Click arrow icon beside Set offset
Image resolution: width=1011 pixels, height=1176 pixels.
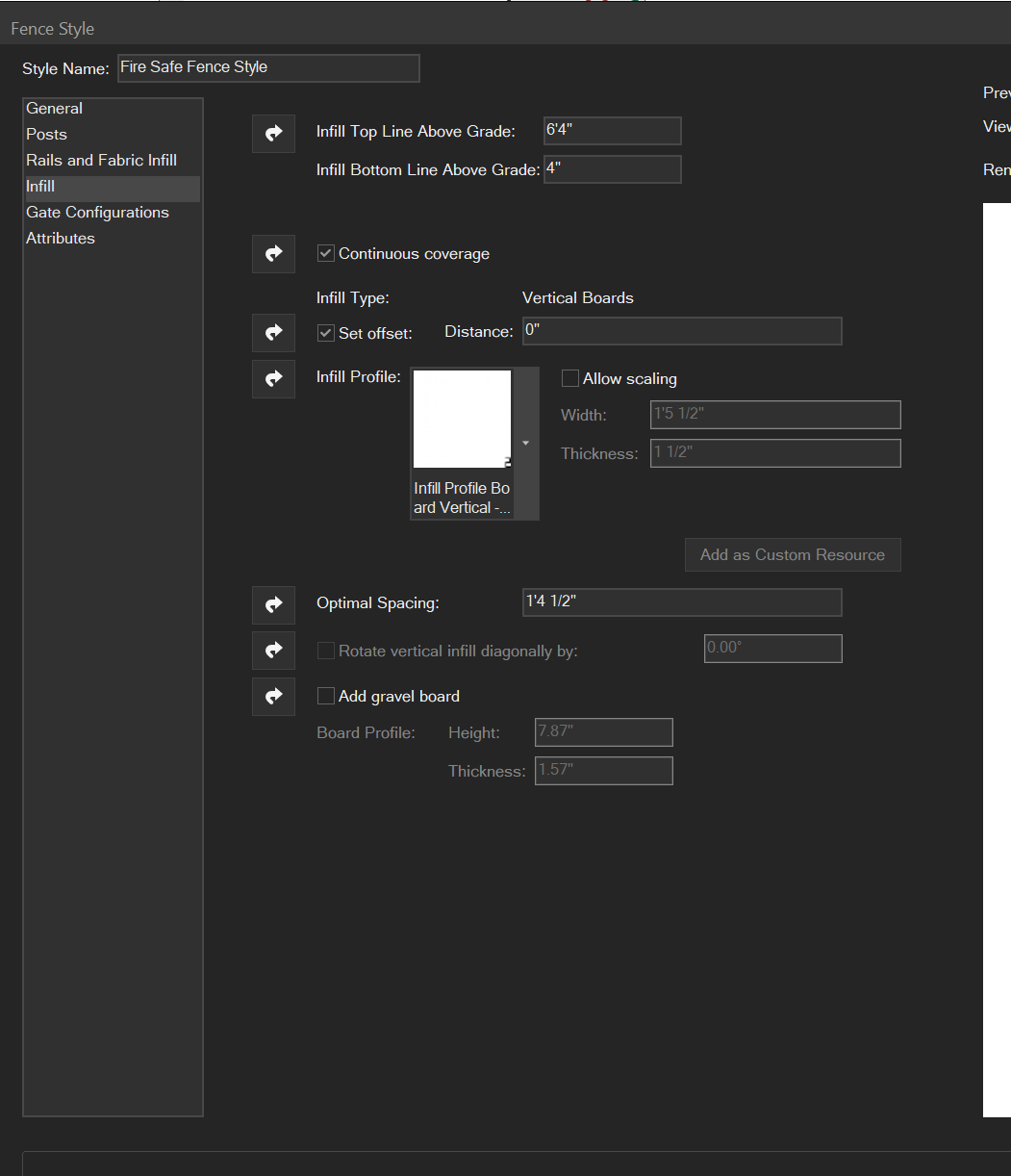(273, 333)
